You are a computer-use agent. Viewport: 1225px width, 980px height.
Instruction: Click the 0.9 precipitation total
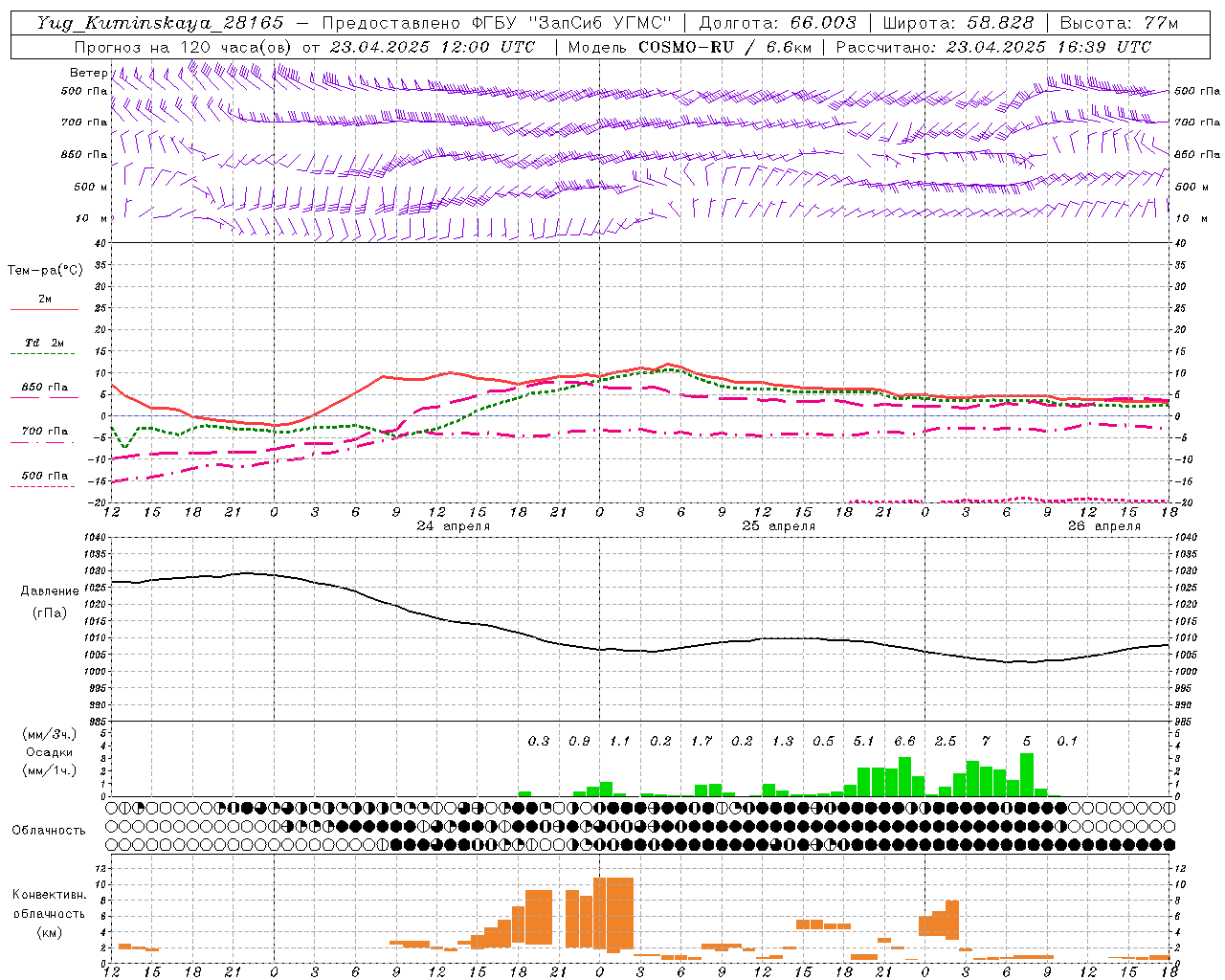[x=579, y=741]
